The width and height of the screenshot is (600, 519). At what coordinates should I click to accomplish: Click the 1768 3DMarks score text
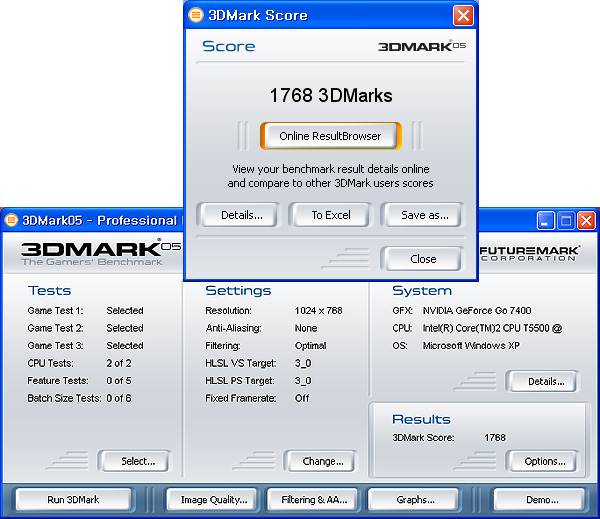(x=331, y=95)
